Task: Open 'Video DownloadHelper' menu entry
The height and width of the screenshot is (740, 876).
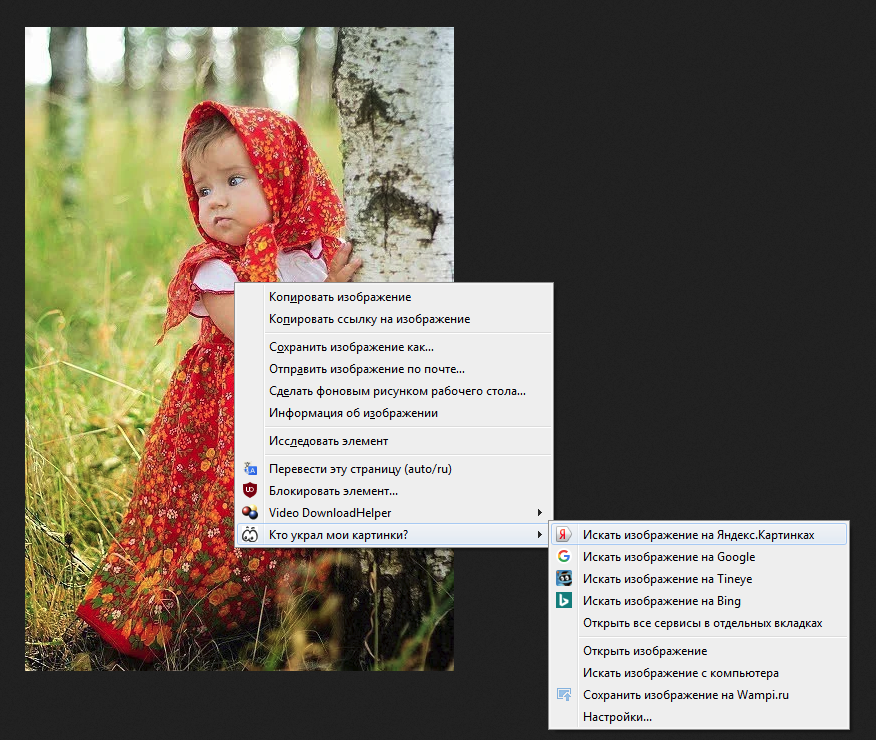Action: click(394, 512)
